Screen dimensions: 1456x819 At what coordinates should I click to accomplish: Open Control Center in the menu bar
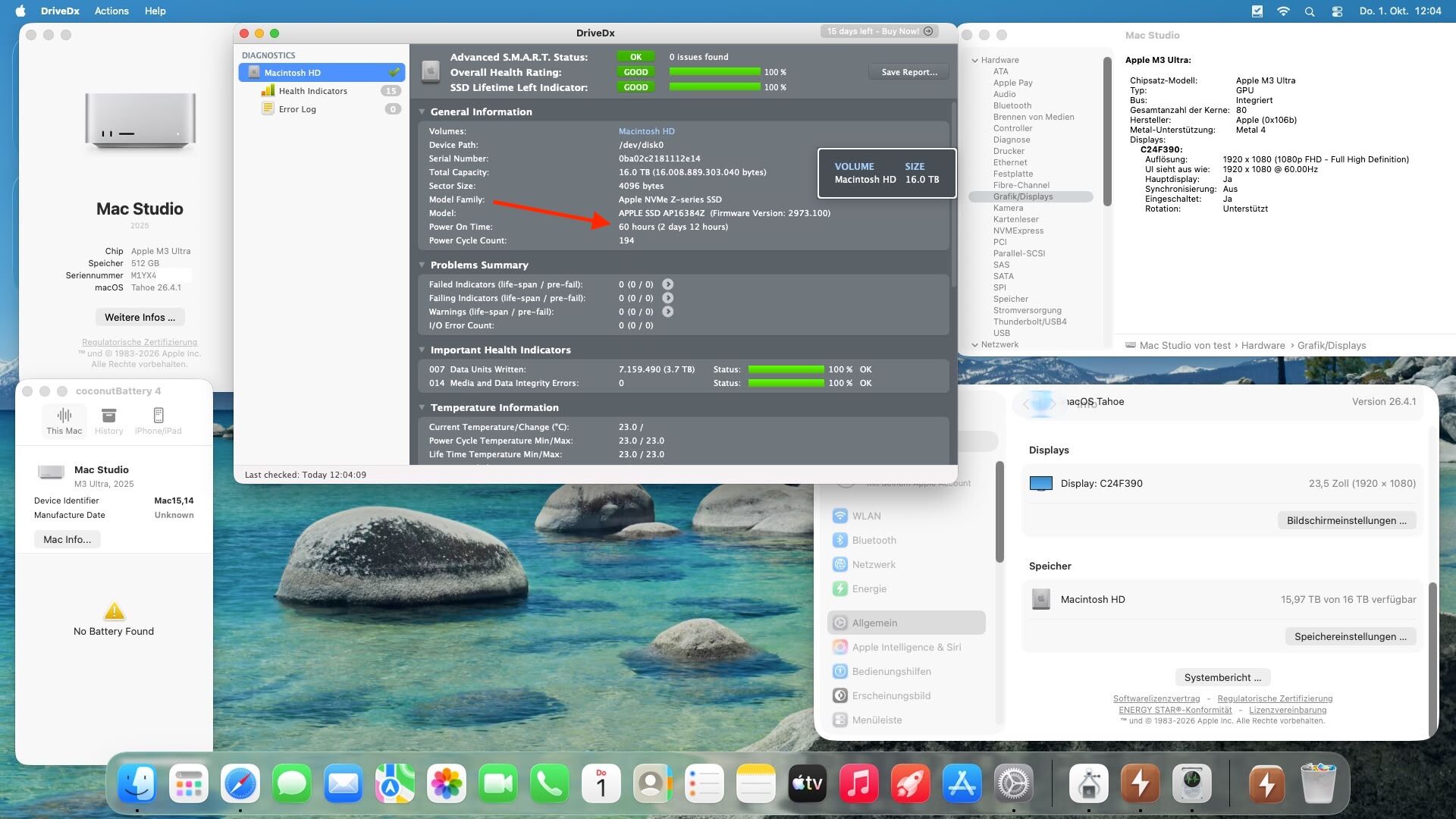coord(1337,11)
